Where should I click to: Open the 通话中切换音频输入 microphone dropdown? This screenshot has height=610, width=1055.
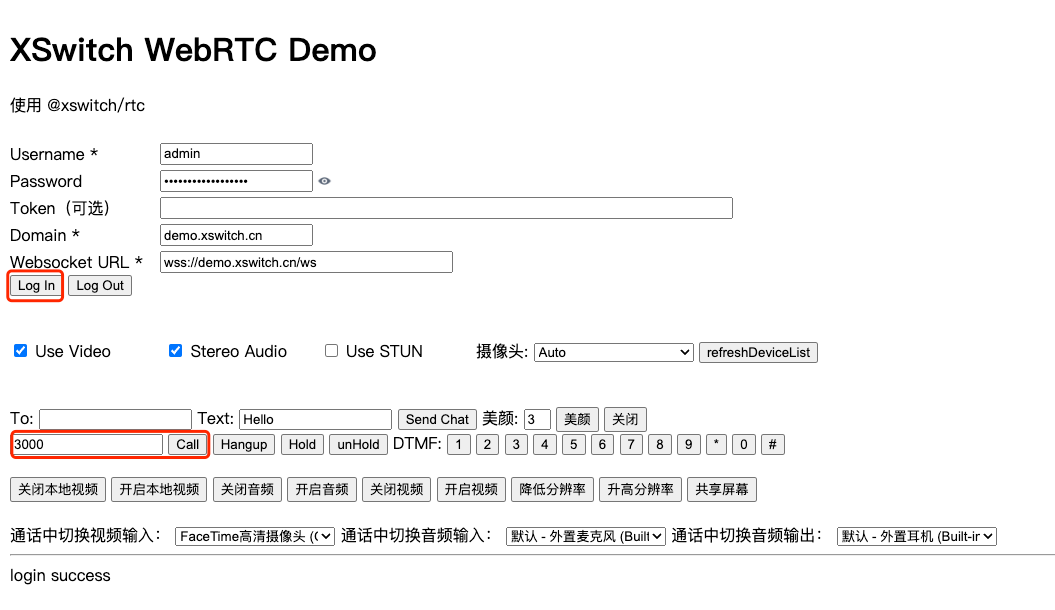point(585,536)
